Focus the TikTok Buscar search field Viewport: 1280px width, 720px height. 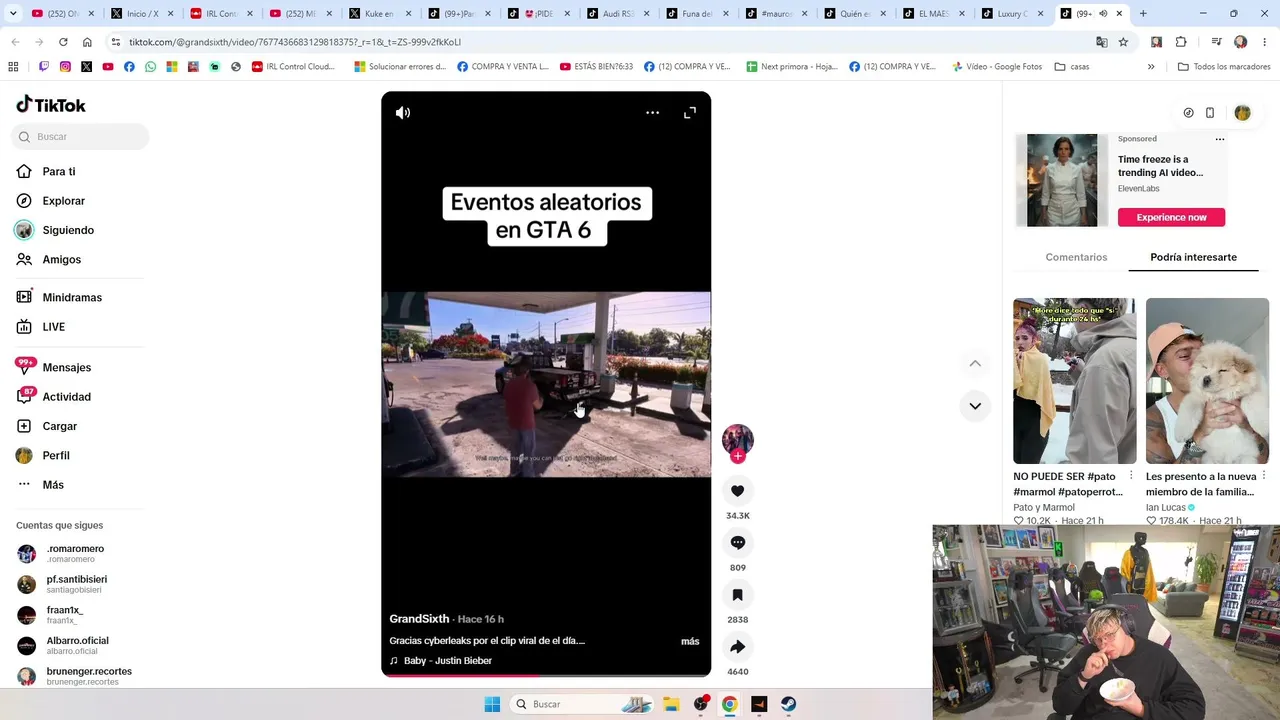[80, 137]
